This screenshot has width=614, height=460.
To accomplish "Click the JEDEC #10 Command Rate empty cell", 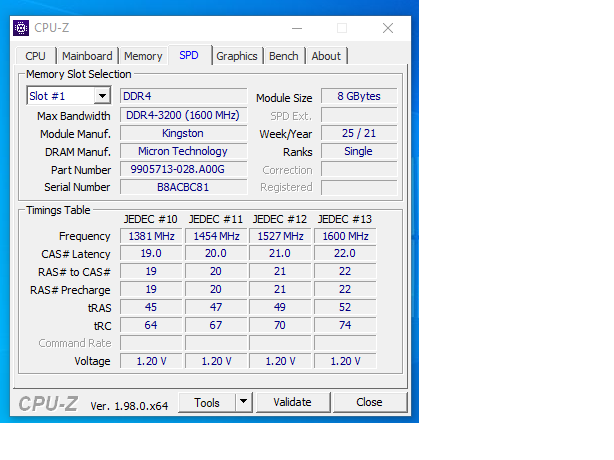I will [x=151, y=343].
